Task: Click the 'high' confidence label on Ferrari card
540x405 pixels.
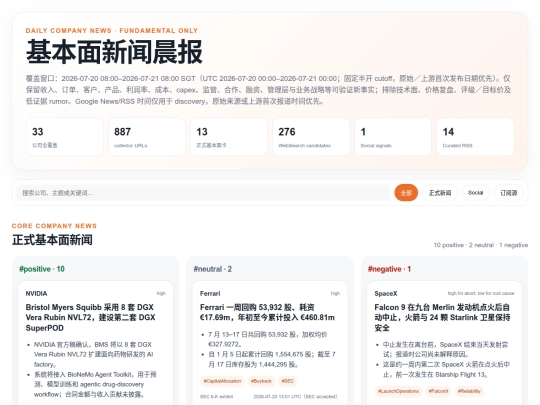Action: point(335,293)
